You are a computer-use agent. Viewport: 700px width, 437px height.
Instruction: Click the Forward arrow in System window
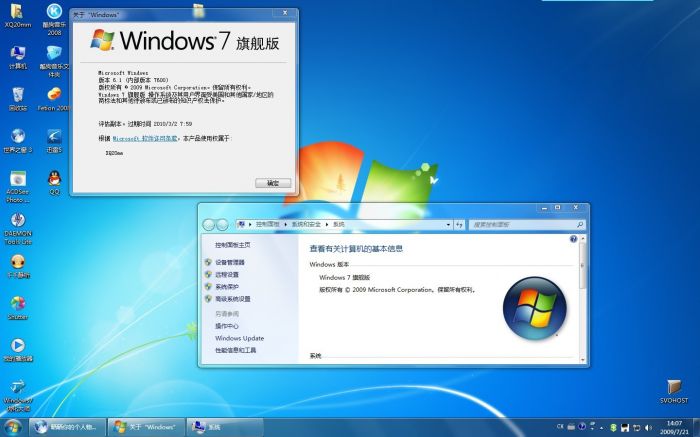pyautogui.click(x=222, y=225)
